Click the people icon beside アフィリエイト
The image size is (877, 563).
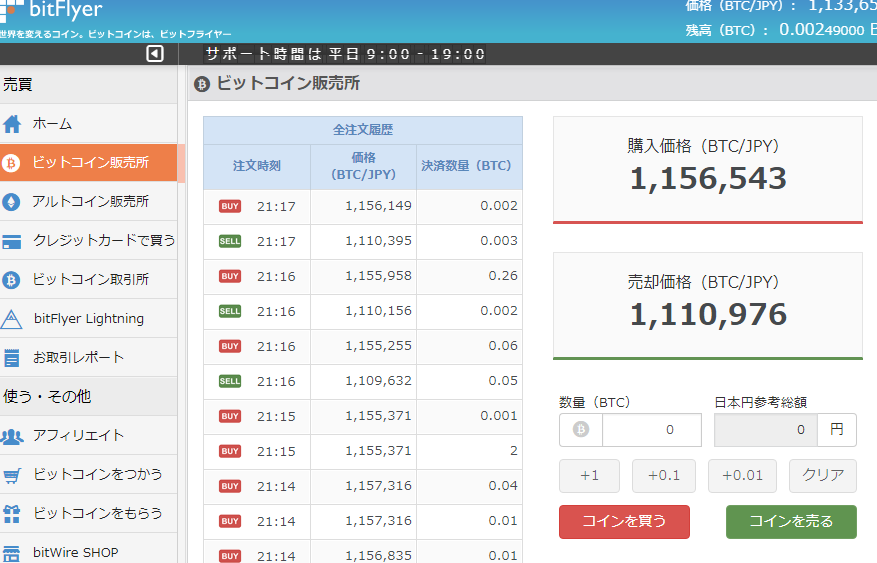point(12,436)
